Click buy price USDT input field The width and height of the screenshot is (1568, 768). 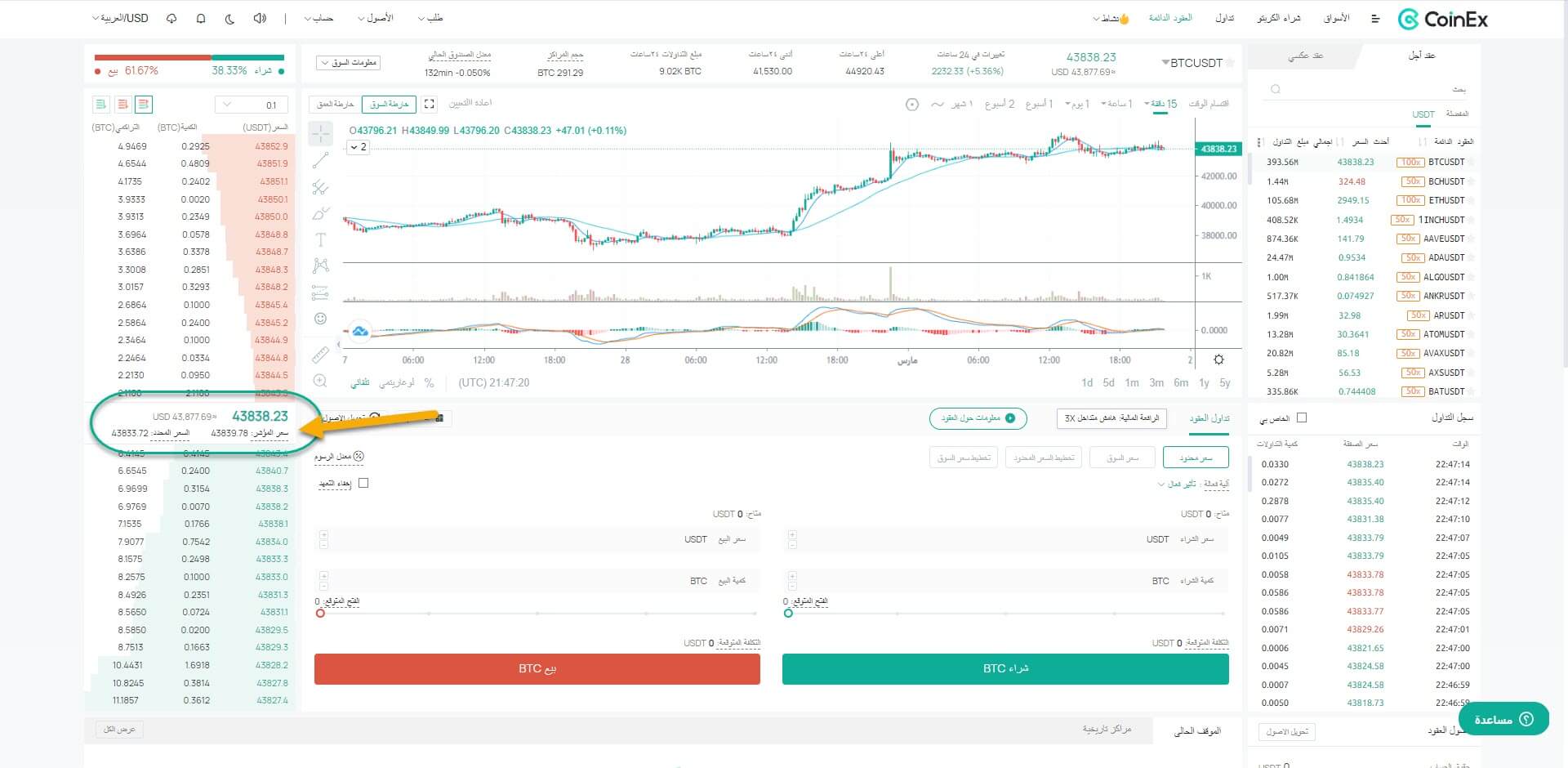click(1005, 539)
